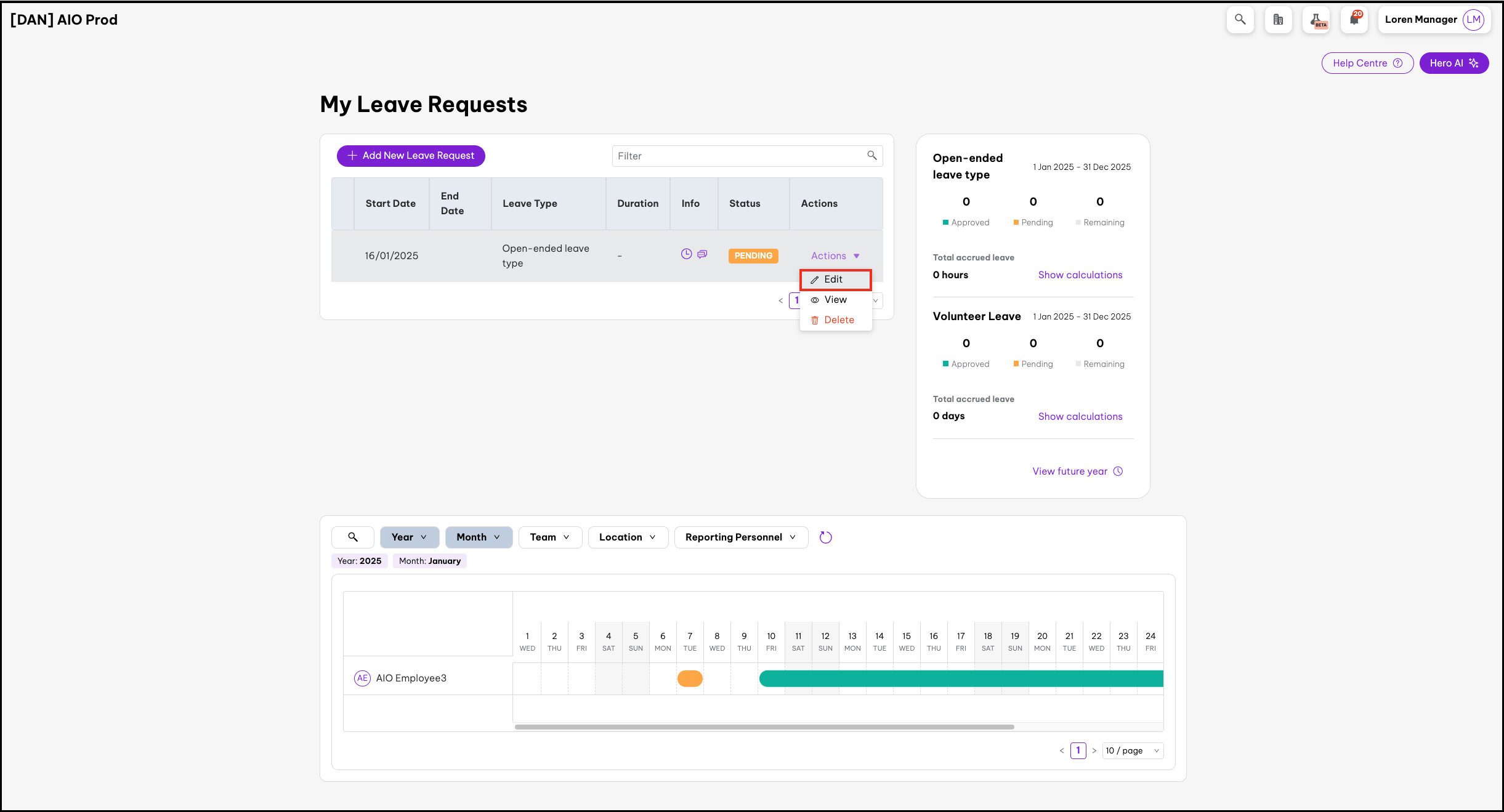Click the Filter text field
Image resolution: width=1504 pixels, height=812 pixels.
[x=739, y=156]
